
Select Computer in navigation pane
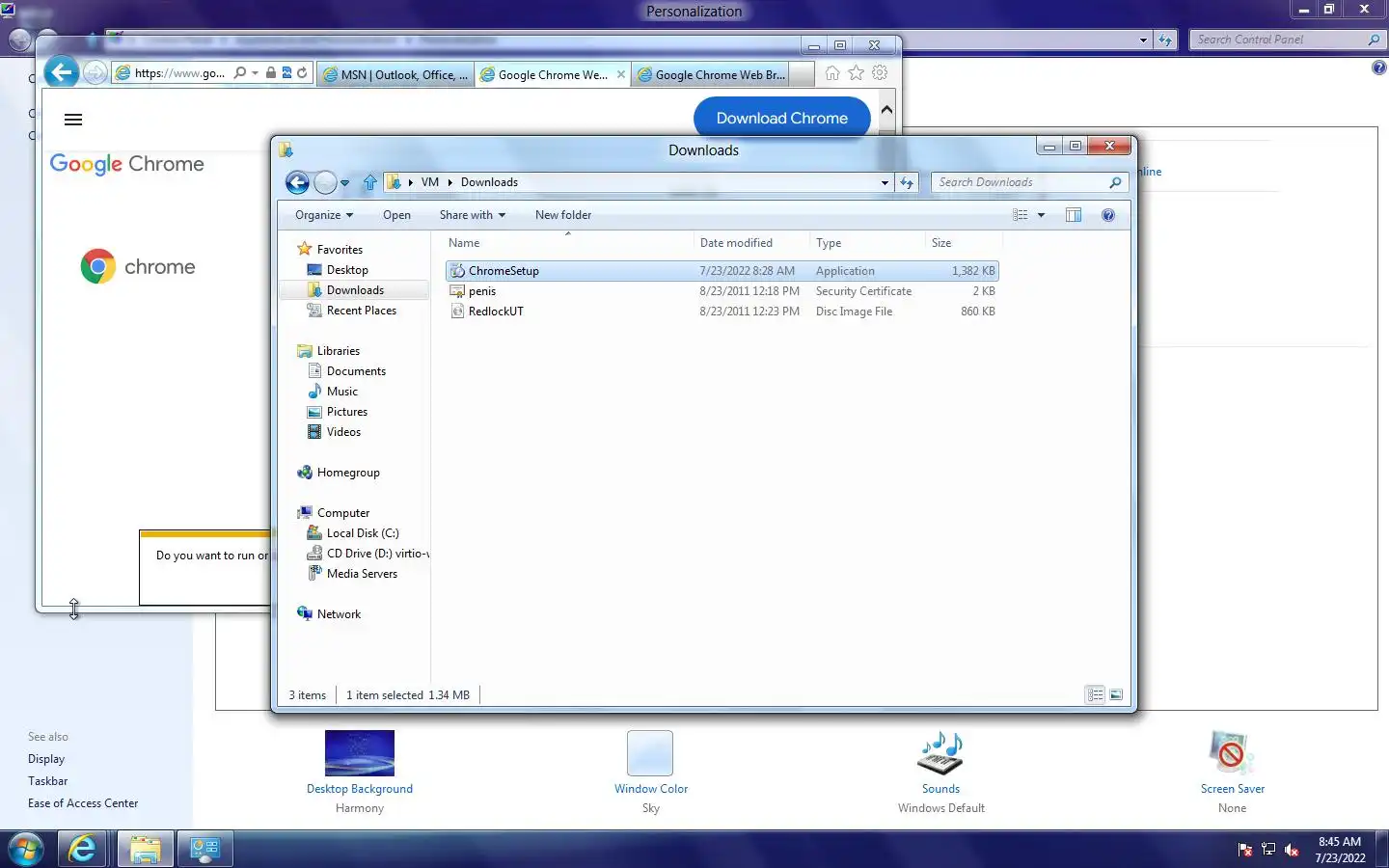click(342, 513)
